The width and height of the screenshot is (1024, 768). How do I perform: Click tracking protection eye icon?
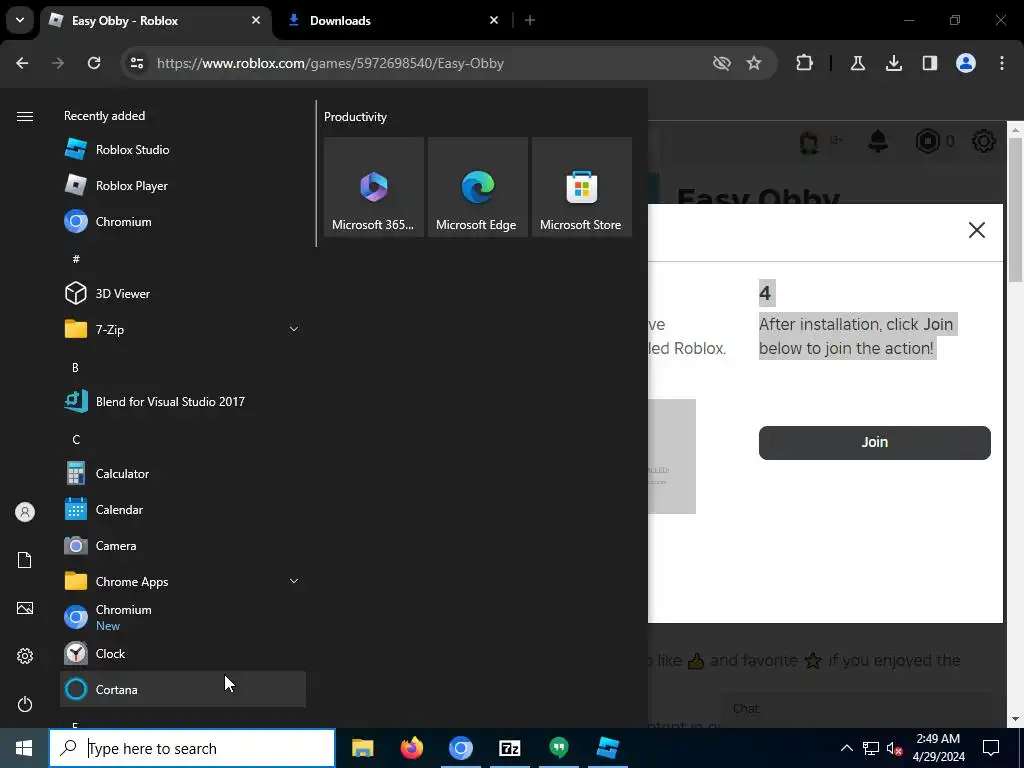(x=722, y=63)
